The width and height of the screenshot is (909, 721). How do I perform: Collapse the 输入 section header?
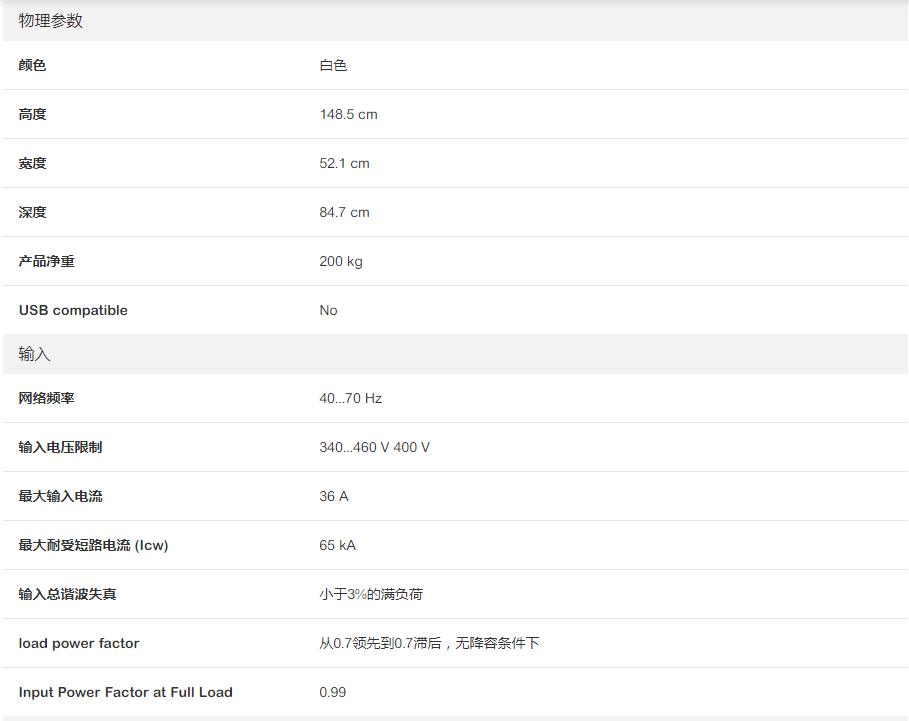click(x=35, y=354)
